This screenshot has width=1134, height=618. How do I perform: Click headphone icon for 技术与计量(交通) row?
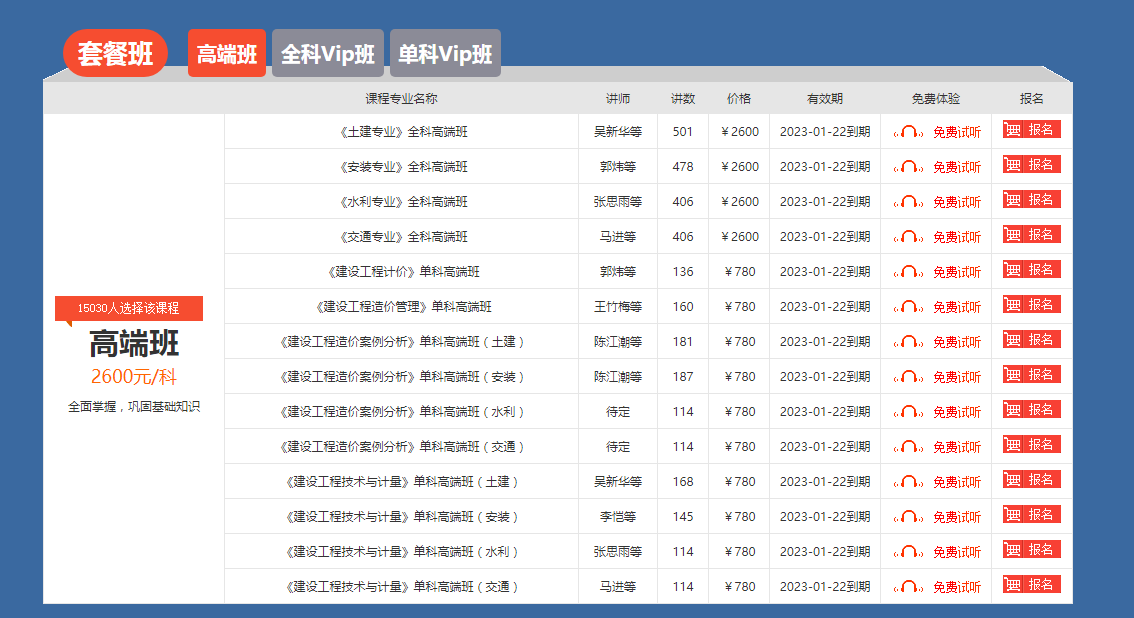pos(908,588)
